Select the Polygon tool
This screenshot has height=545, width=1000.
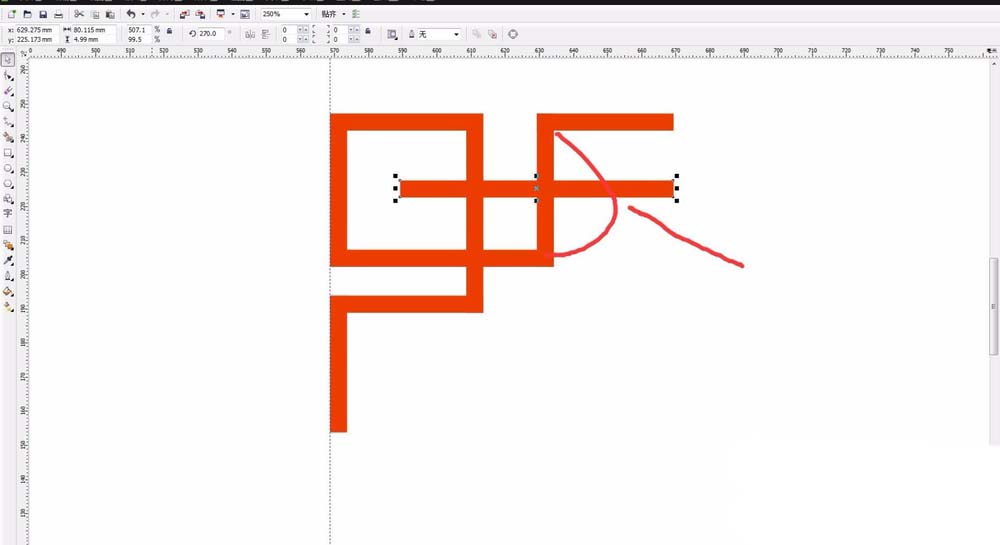click(8, 184)
